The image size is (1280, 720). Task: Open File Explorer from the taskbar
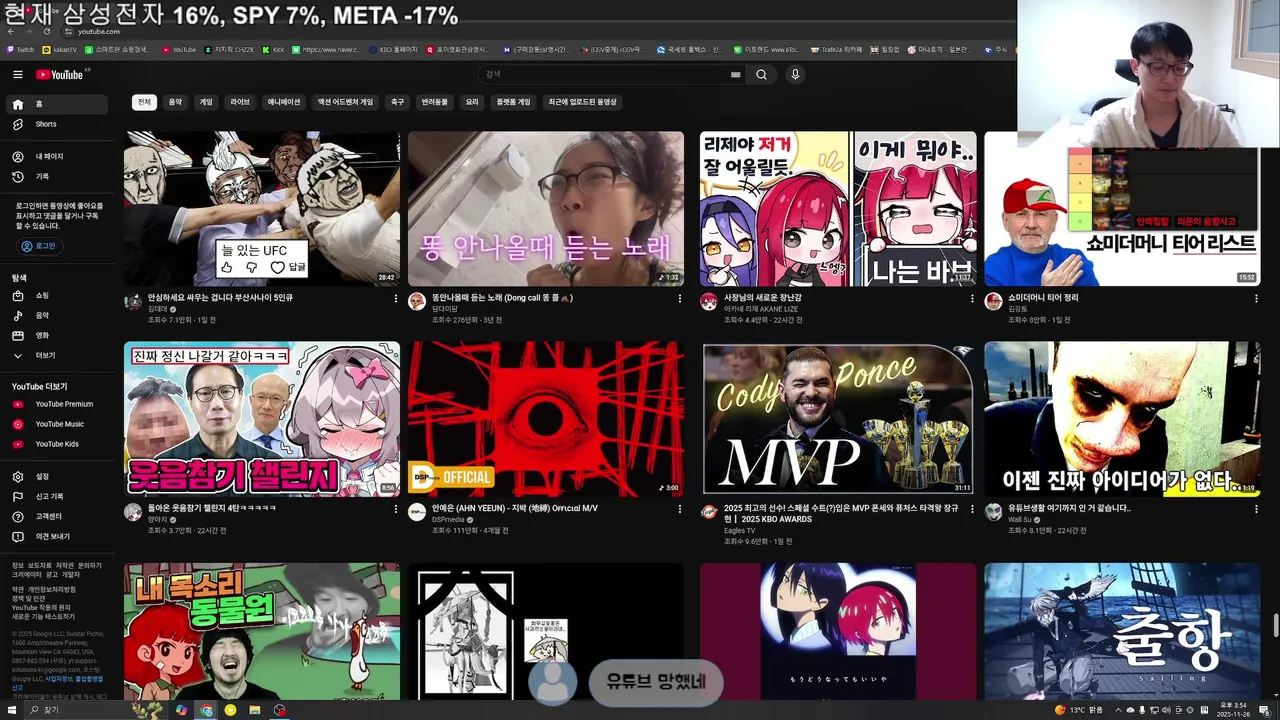tap(255, 710)
